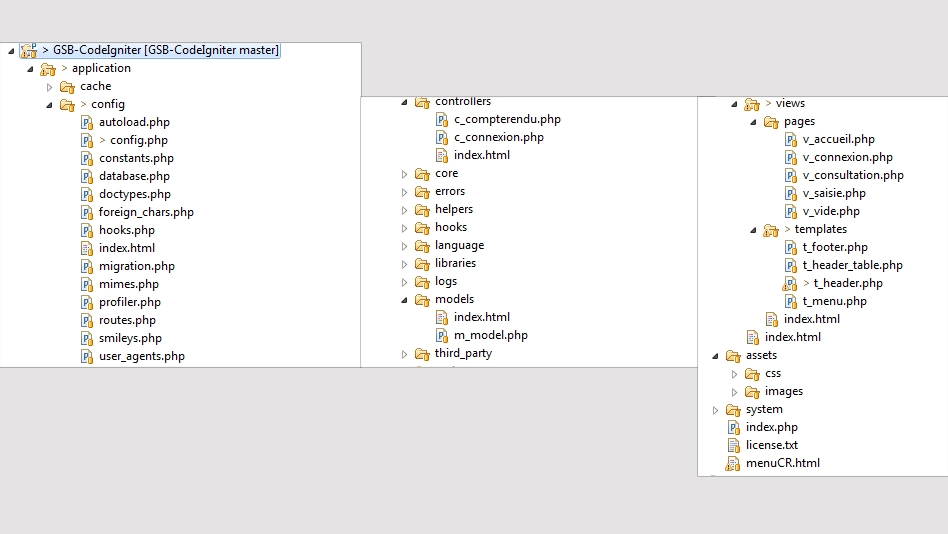
Task: Expand the core folder
Action: pyautogui.click(x=404, y=174)
